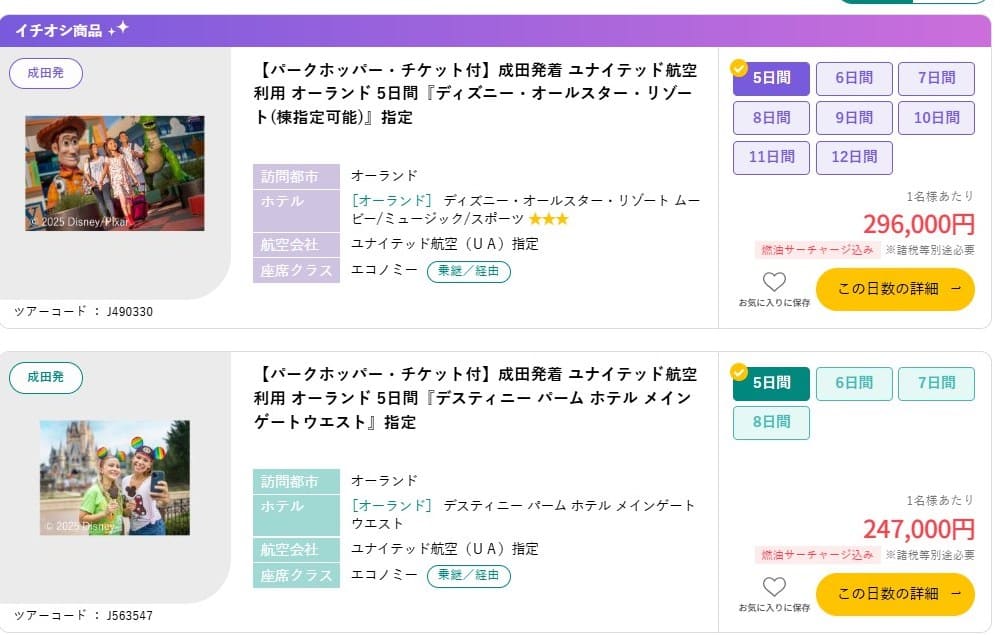
Task: Select 12日間 duration option
Action: point(854,157)
